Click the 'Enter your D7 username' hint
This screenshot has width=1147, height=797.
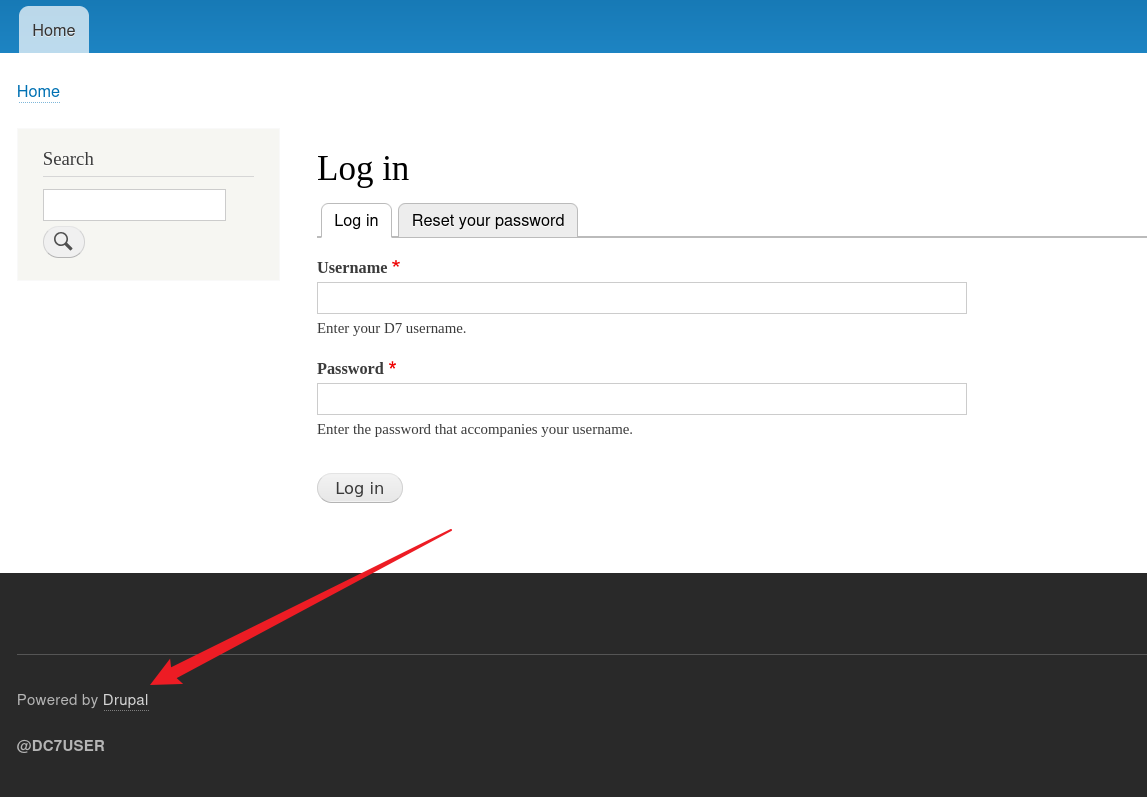391,328
